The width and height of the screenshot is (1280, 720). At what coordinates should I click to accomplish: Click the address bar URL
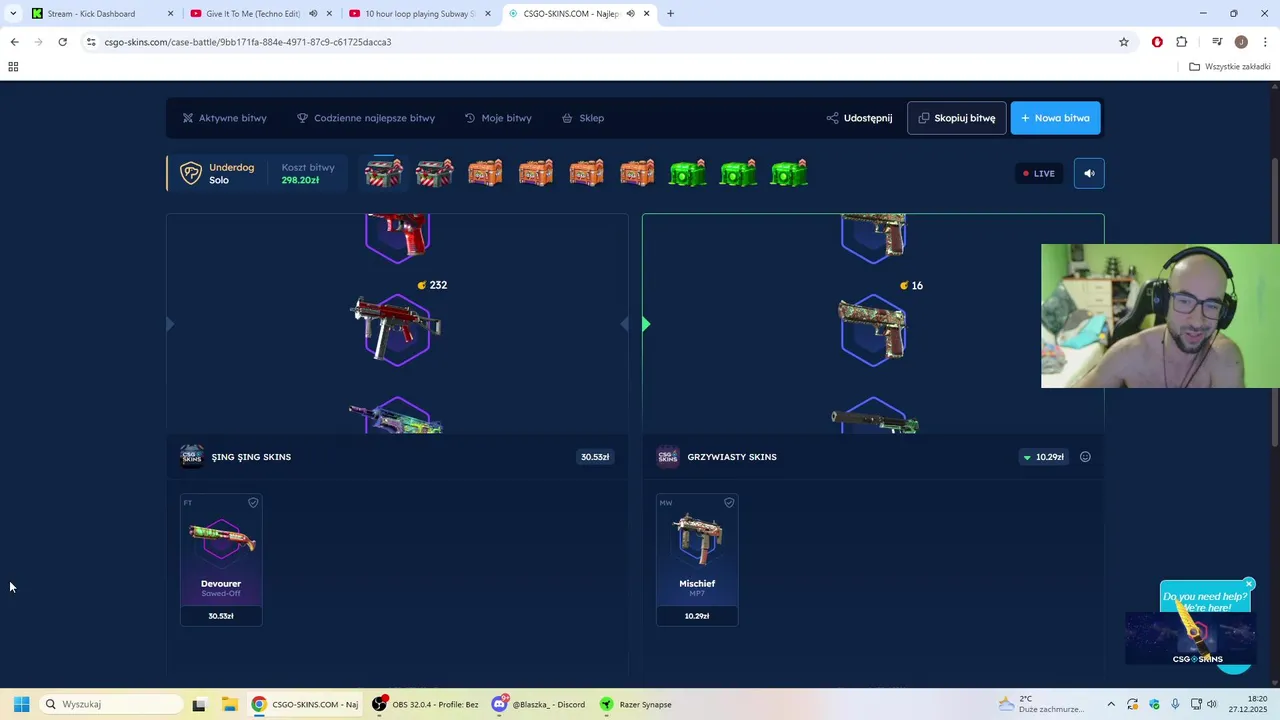coord(248,42)
